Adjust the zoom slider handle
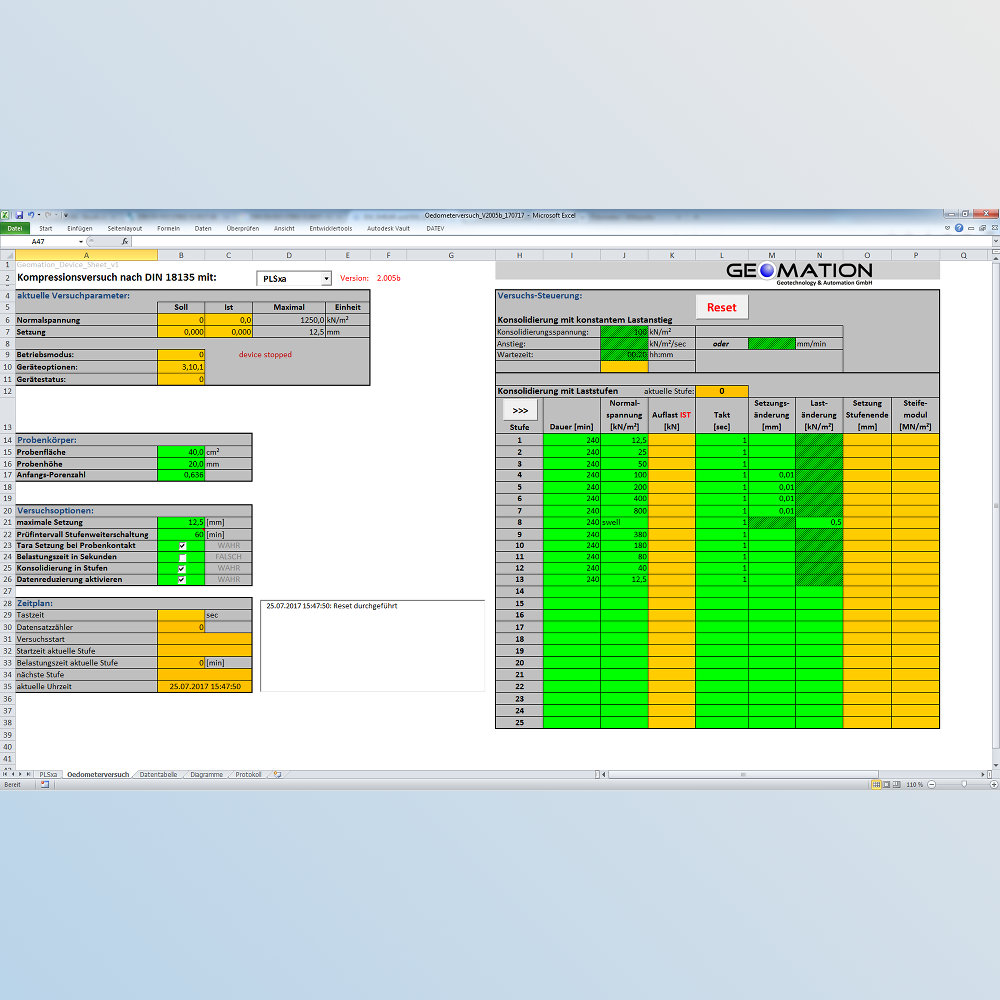The width and height of the screenshot is (1000, 1000). coord(964,784)
